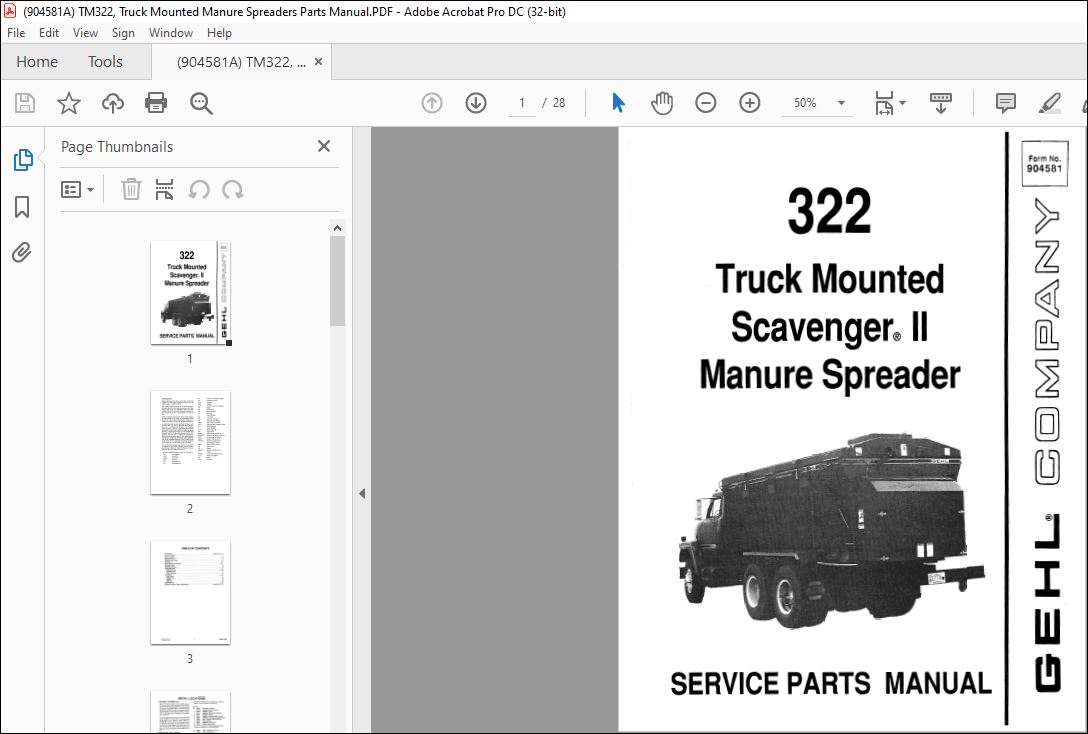Image resolution: width=1088 pixels, height=734 pixels.
Task: Select the highlight pen tool
Action: (1050, 103)
